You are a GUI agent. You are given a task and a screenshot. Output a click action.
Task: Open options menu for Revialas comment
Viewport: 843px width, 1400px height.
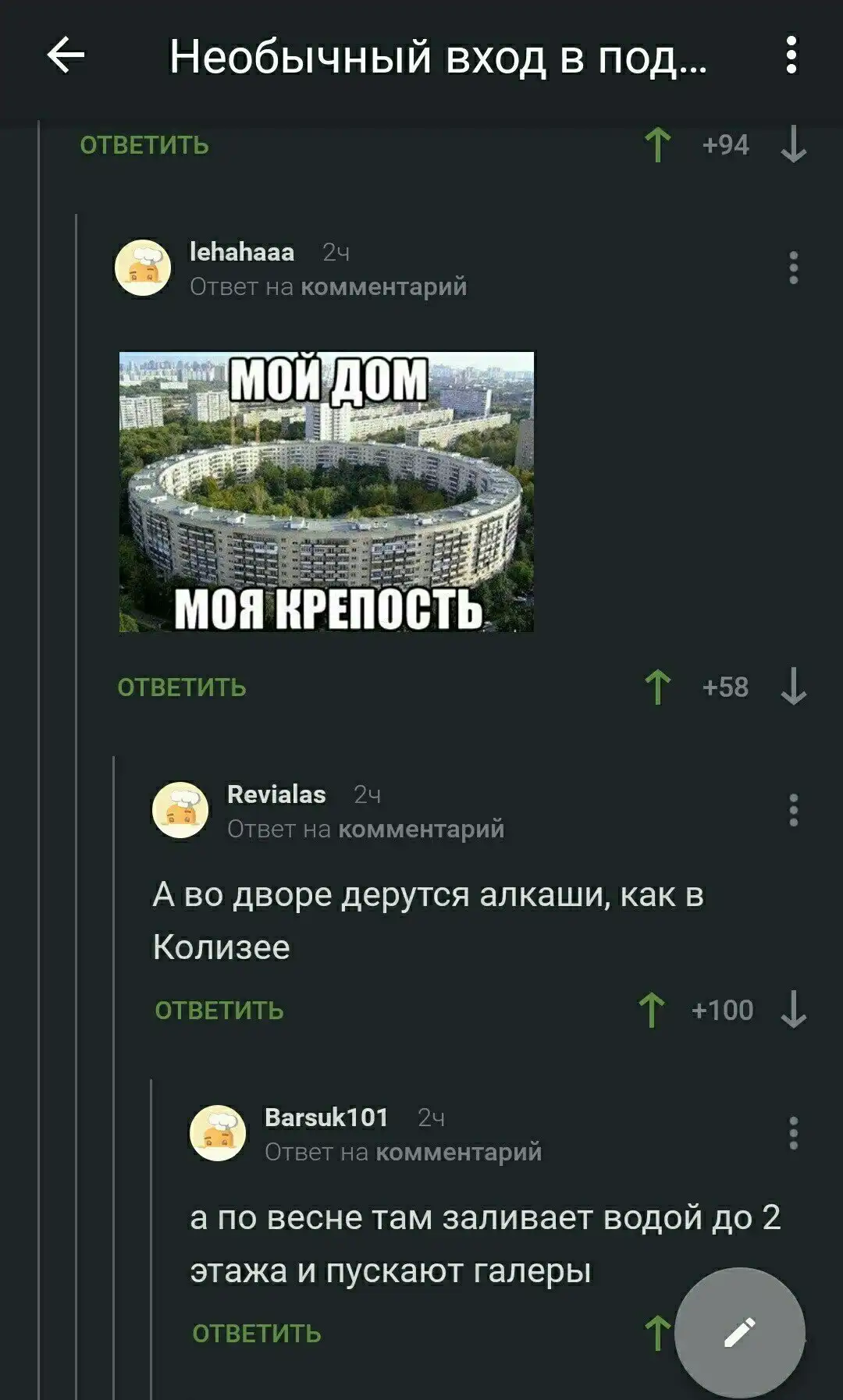(793, 810)
